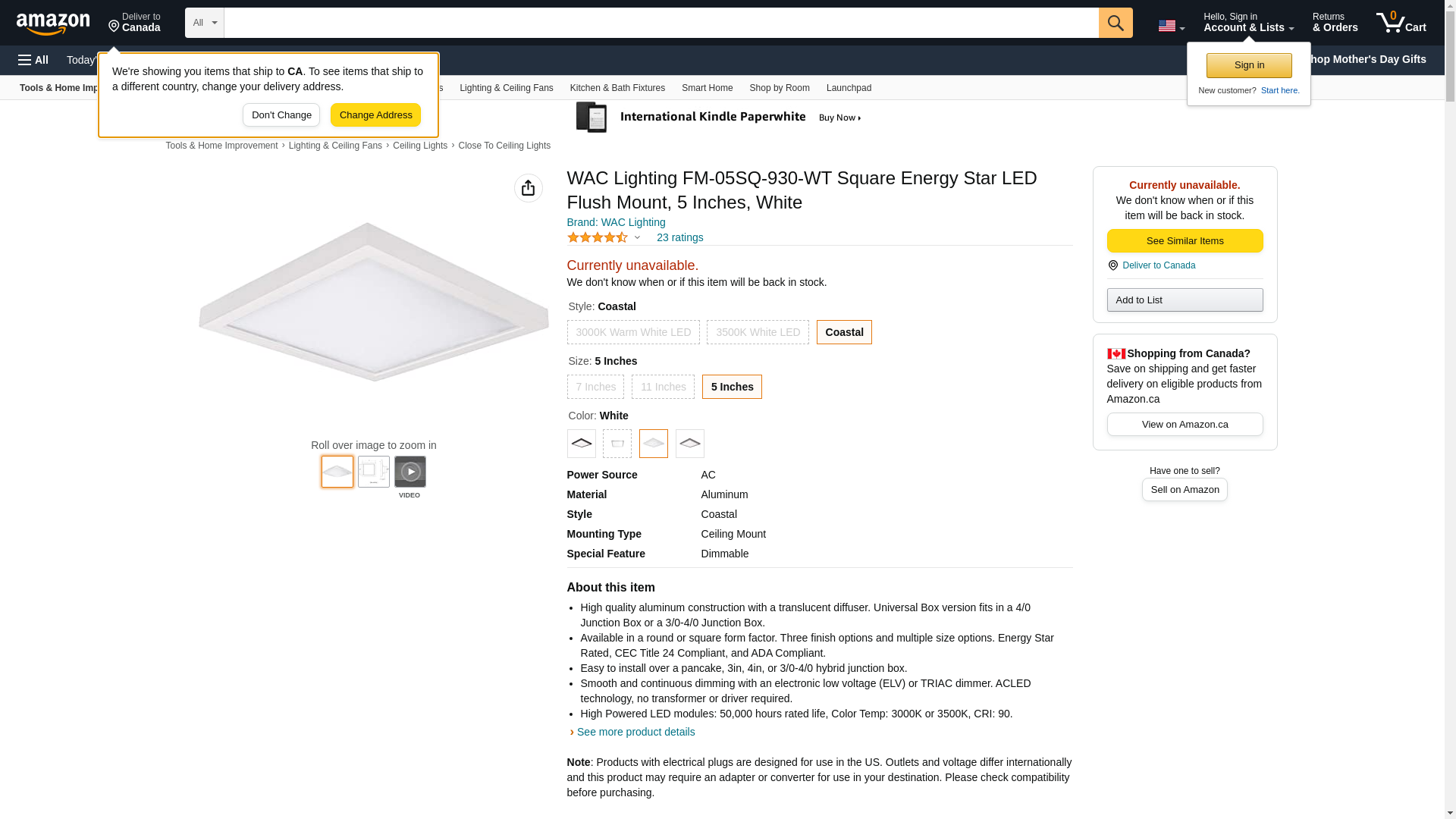Play the product video thumbnail
The image size is (1456, 819).
click(409, 472)
